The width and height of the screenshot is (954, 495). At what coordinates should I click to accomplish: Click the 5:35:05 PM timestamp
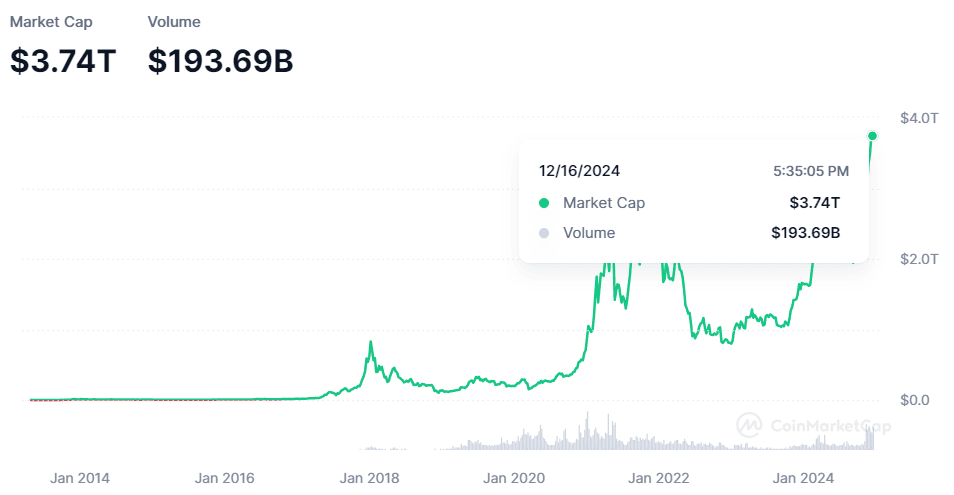[811, 171]
